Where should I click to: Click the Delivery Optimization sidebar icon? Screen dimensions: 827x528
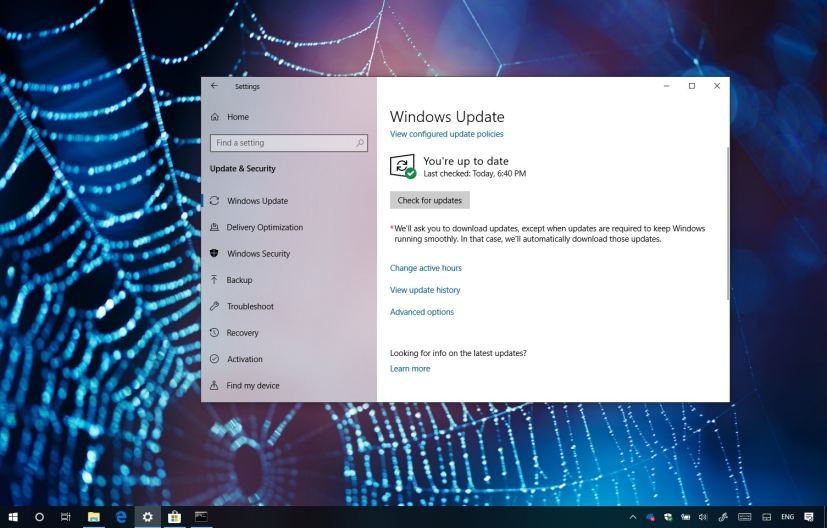(x=214, y=227)
